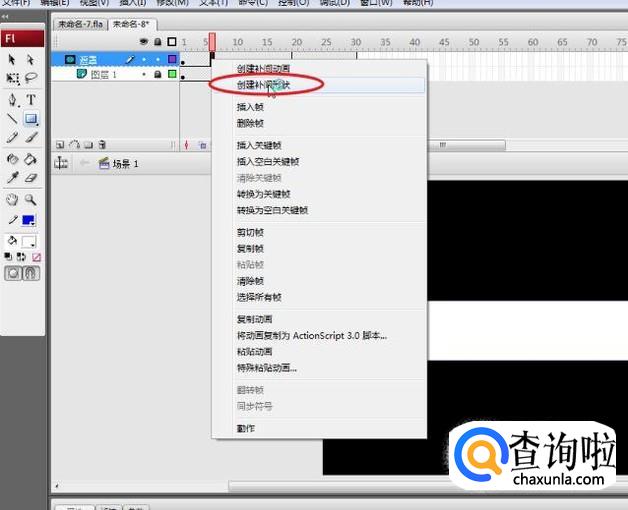
Task: Switch to the 未命名-7.fla tab
Action: coord(81,24)
